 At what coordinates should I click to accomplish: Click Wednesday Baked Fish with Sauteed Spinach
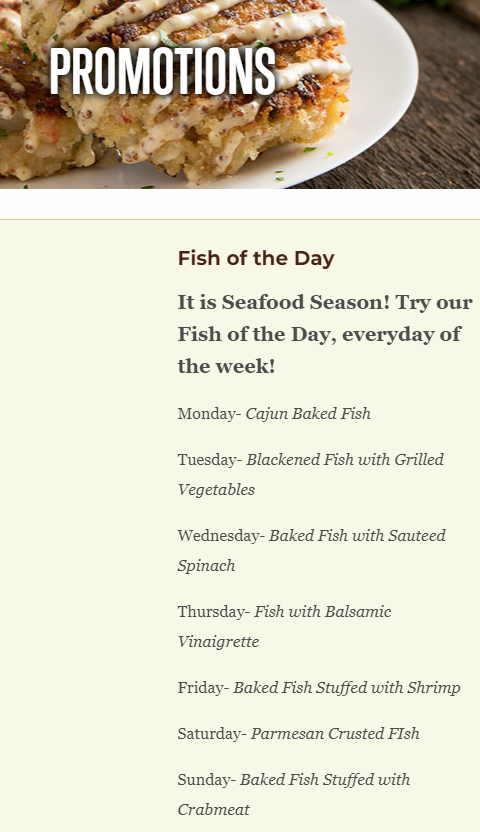[311, 550]
